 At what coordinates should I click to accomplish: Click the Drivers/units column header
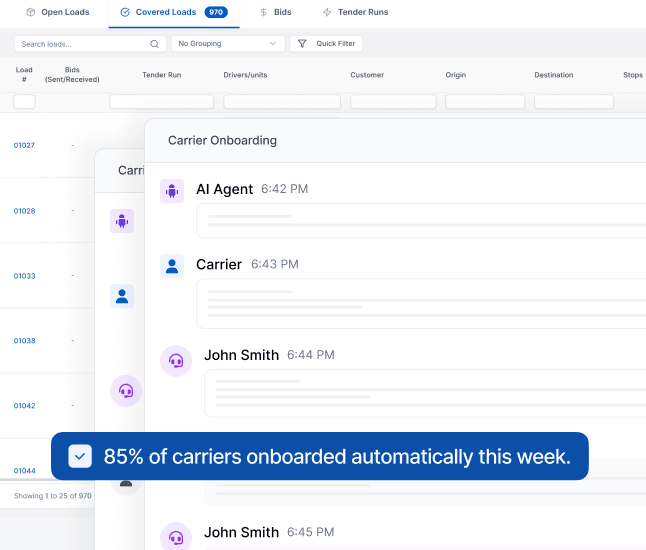pyautogui.click(x=245, y=75)
